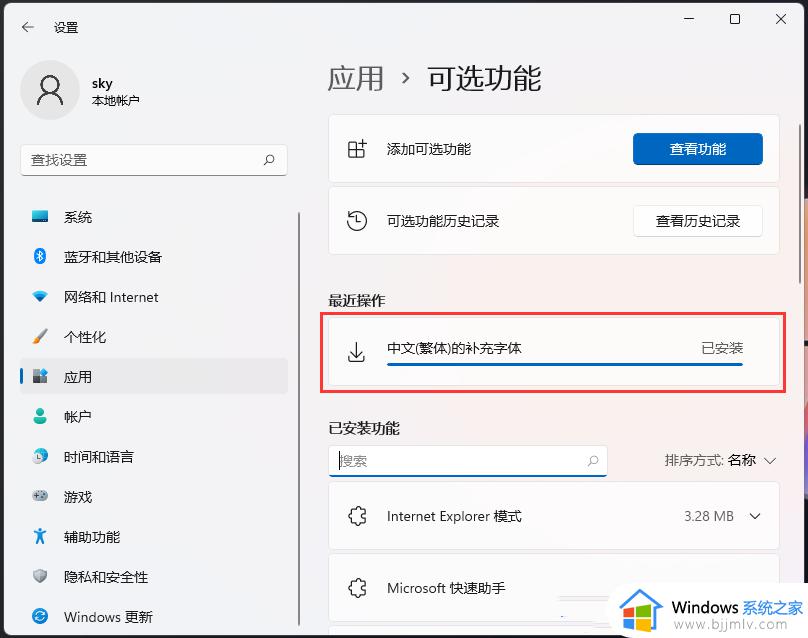Image resolution: width=808 pixels, height=638 pixels.
Task: Click 应用 breadcrumb link in header
Action: (x=356, y=78)
